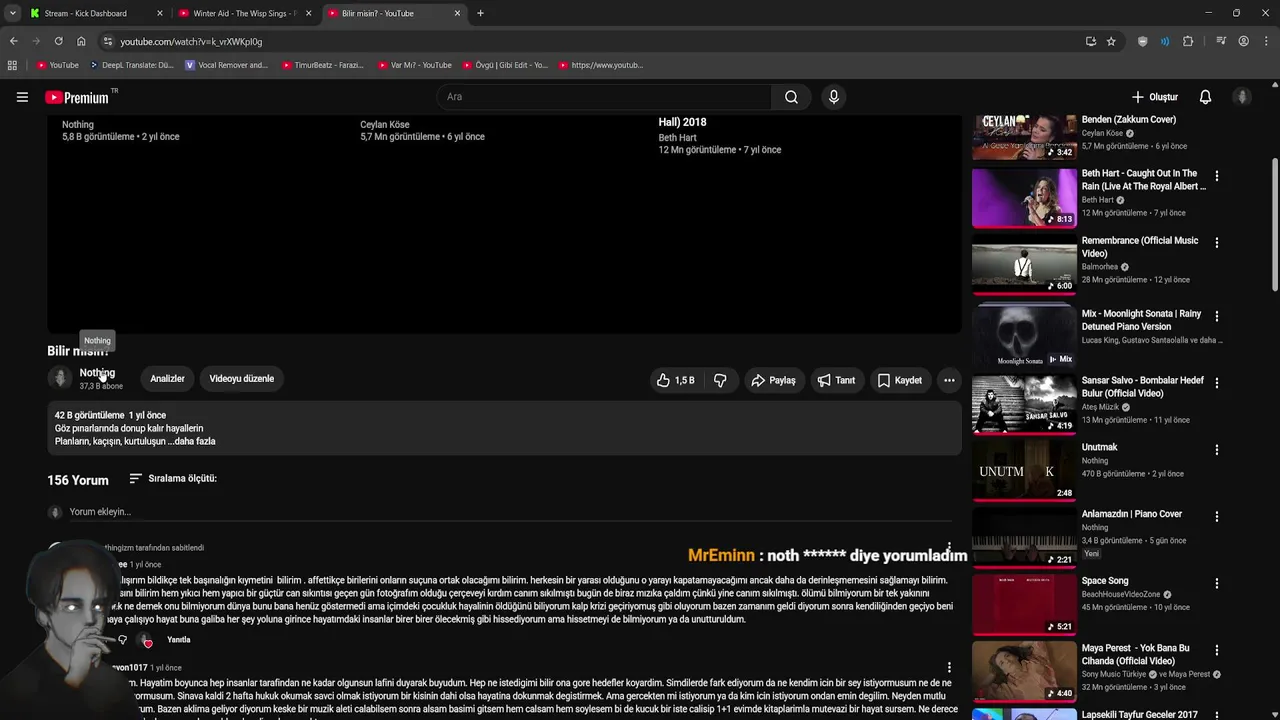Screen dimensions: 1280x720
Task: Open the browser home page
Action: [81, 41]
